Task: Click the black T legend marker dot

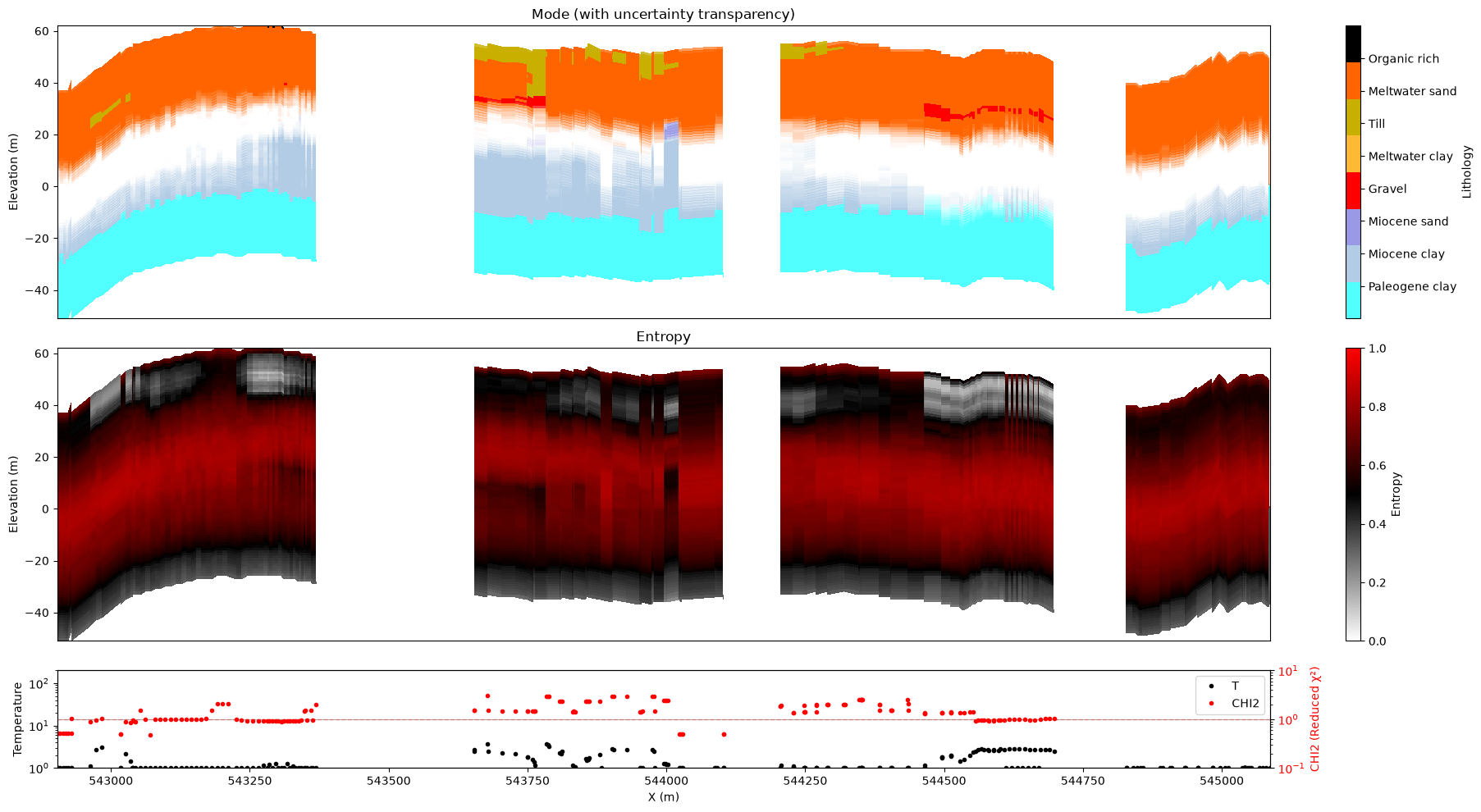Action: pyautogui.click(x=1211, y=686)
